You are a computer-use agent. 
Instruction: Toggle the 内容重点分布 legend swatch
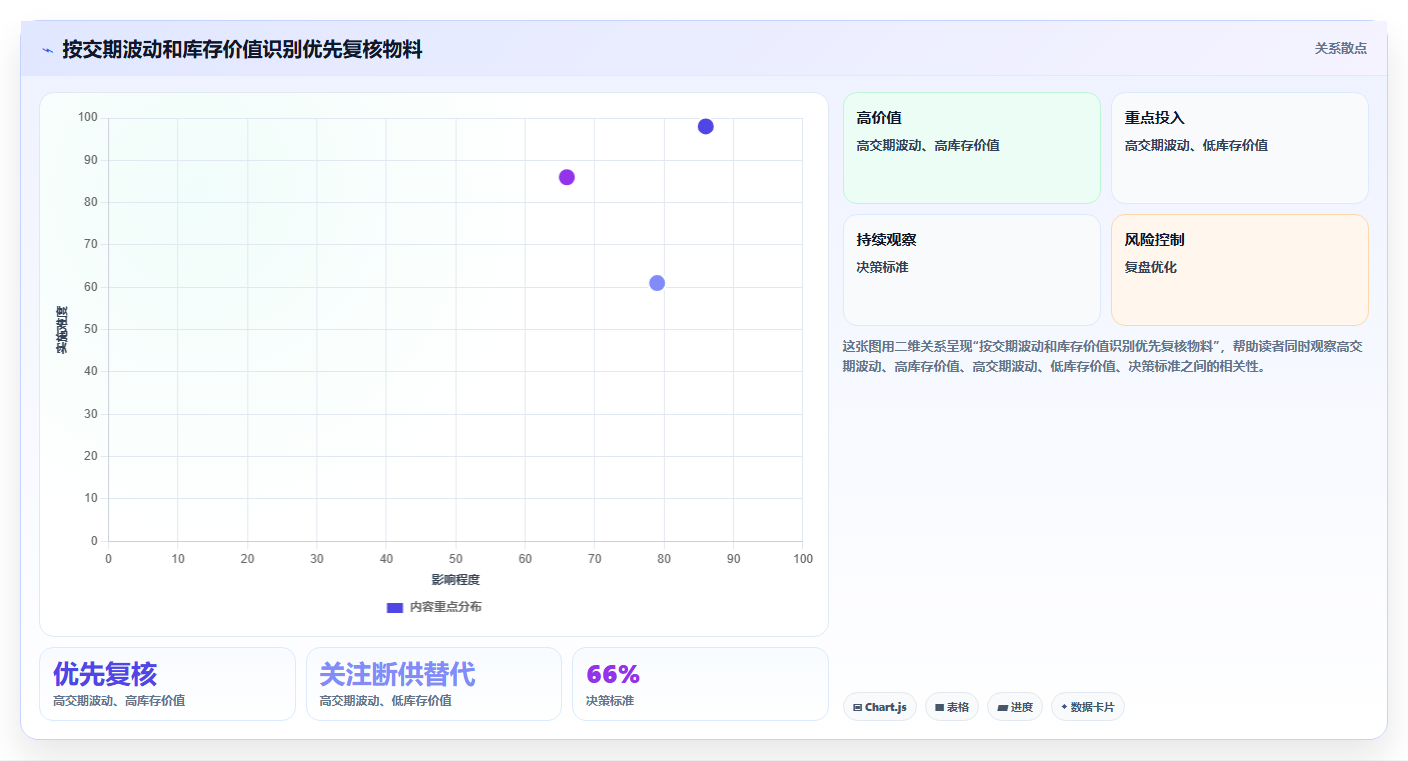[394, 607]
